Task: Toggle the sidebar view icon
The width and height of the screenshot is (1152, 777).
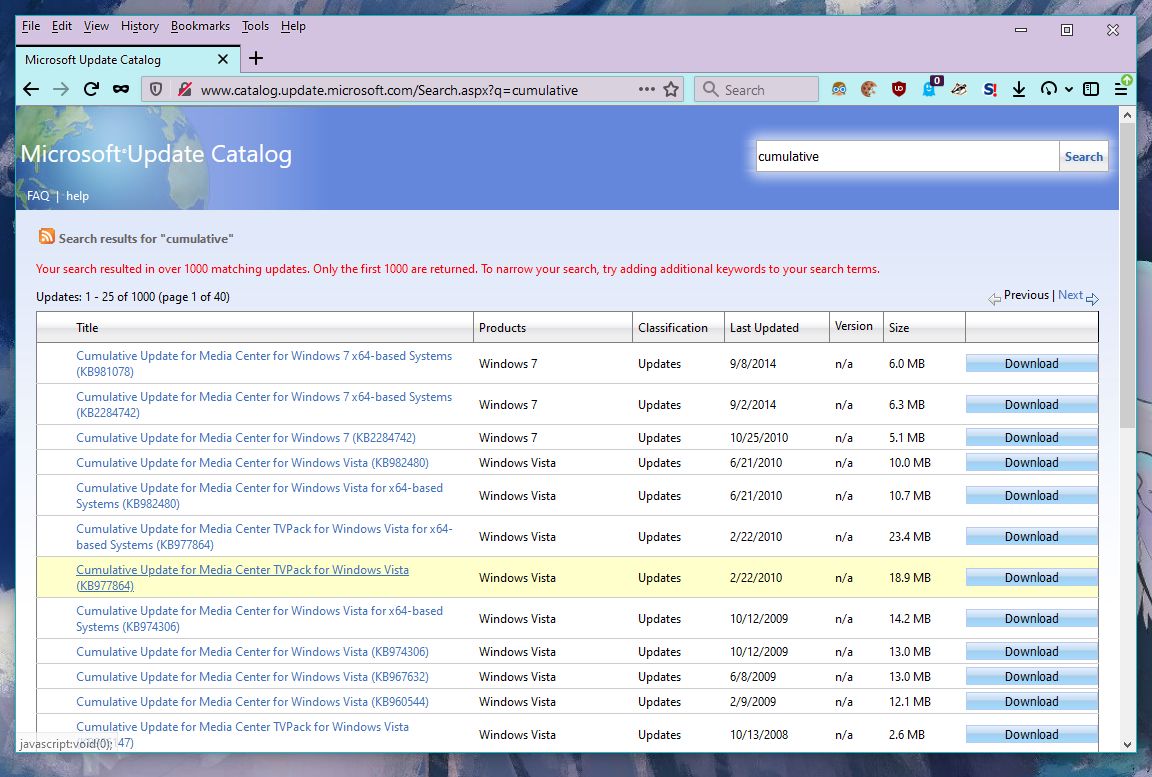Action: click(x=1090, y=89)
